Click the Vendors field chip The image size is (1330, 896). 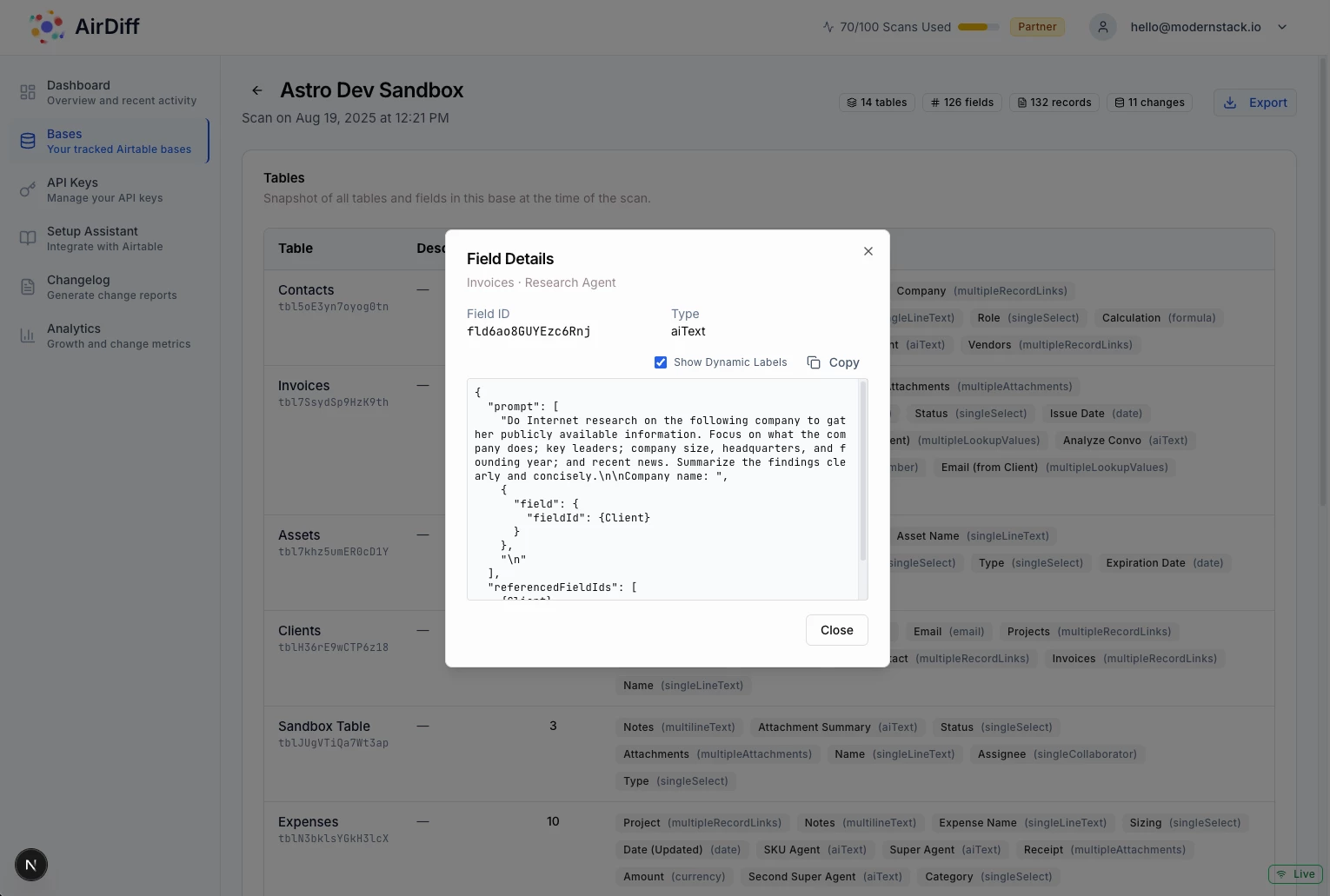(x=1050, y=345)
